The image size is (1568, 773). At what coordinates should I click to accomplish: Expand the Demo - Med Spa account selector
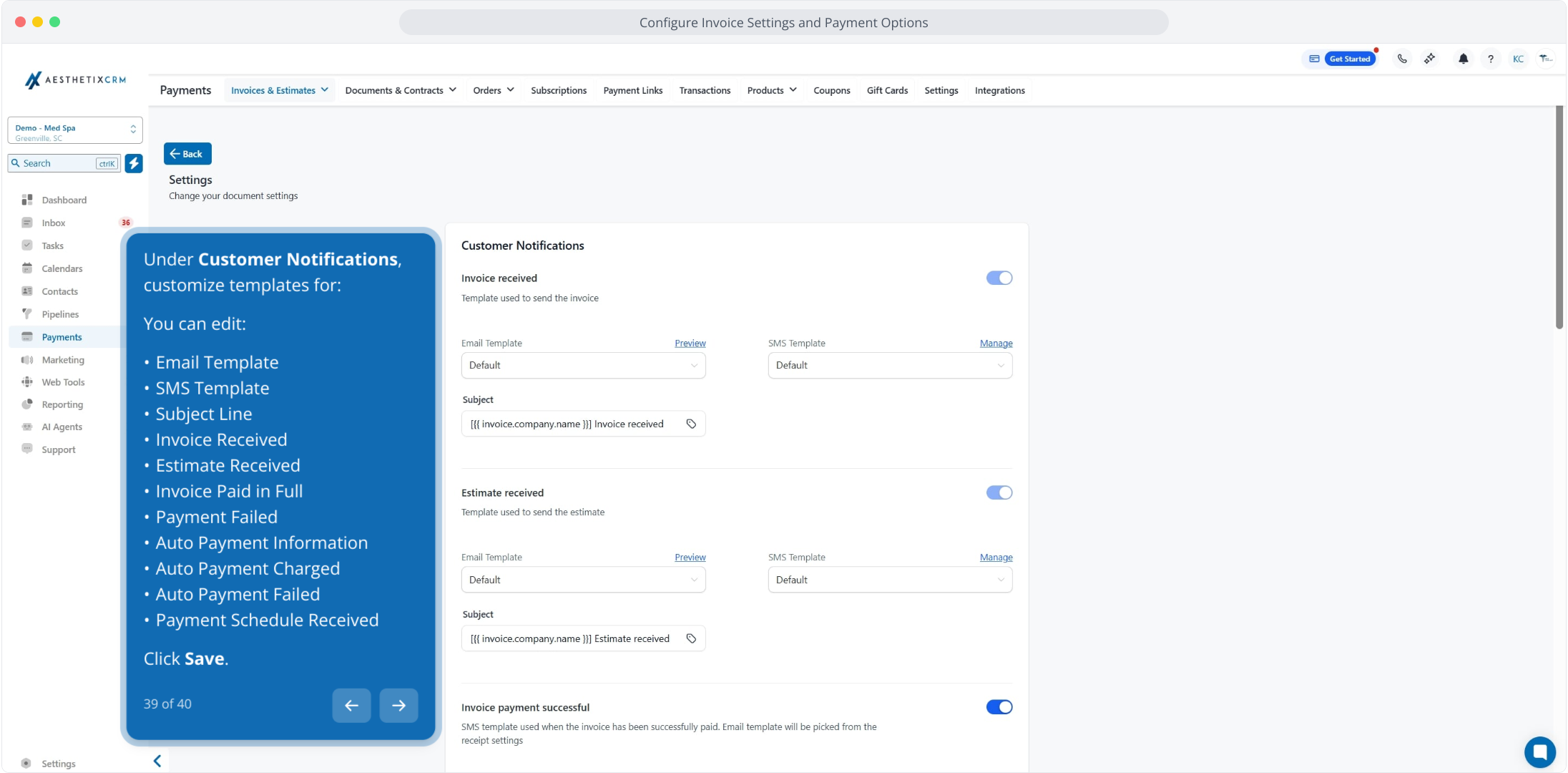tap(74, 131)
